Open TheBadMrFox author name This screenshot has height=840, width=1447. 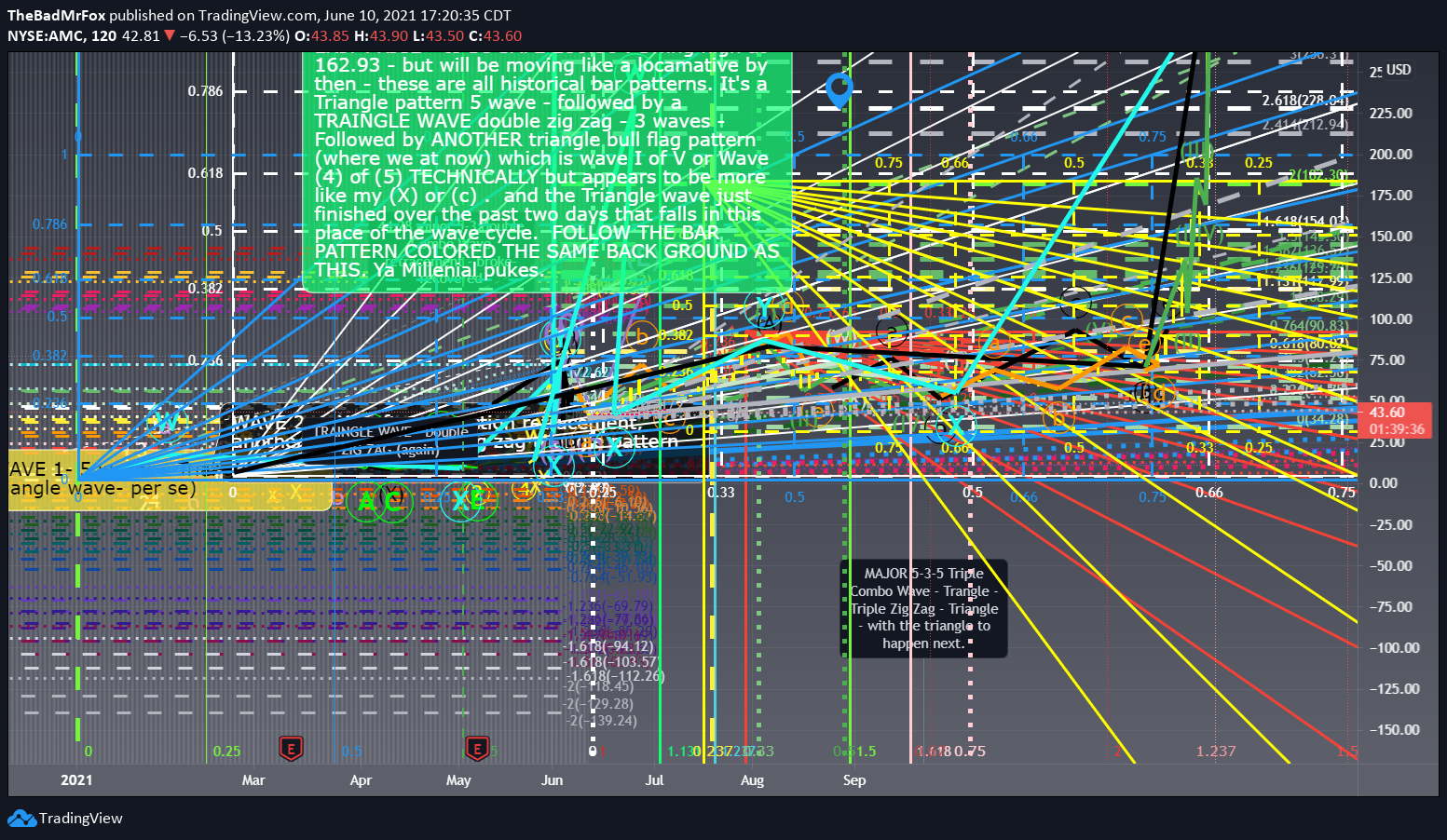[56, 15]
